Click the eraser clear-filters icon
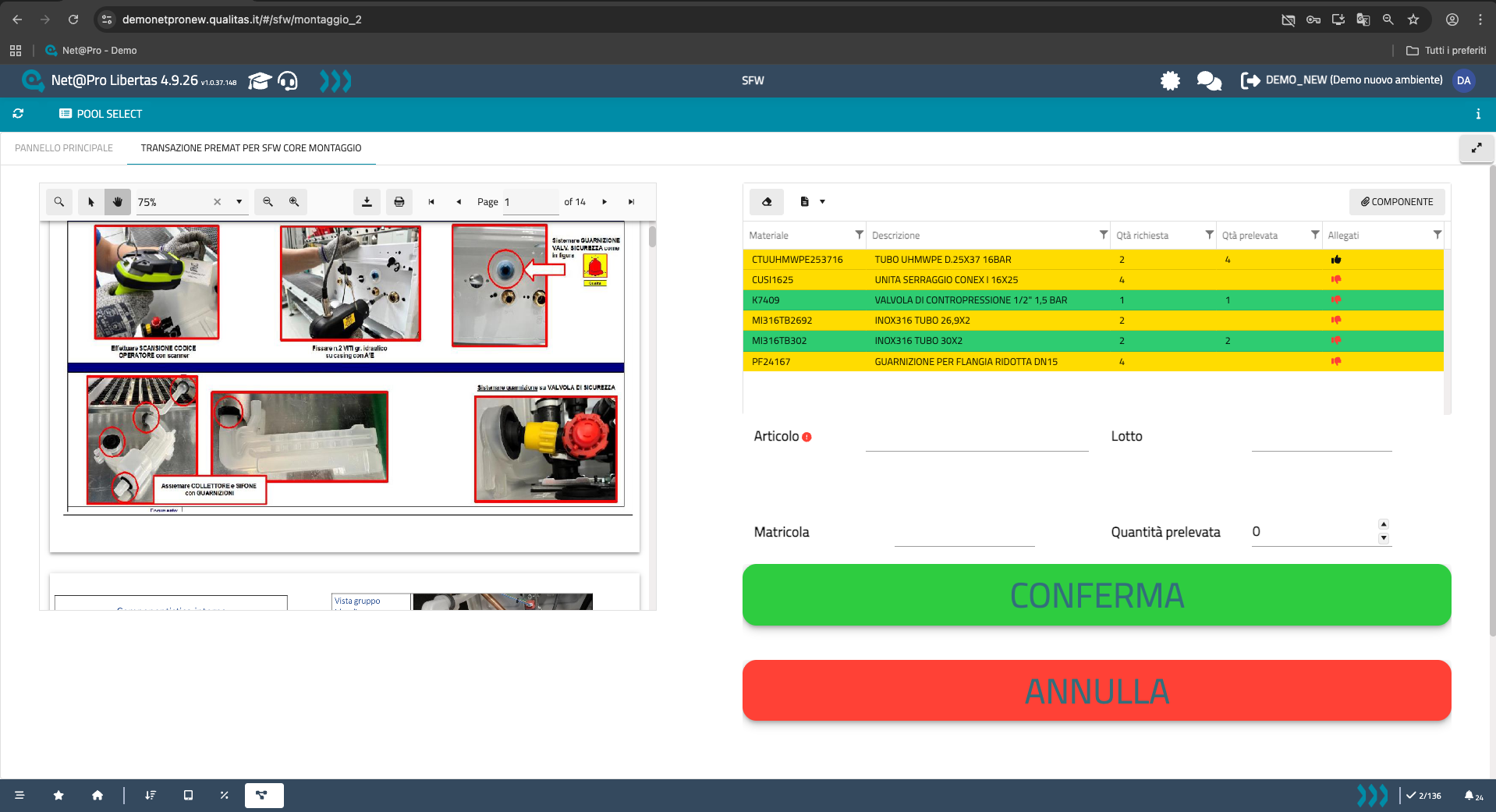 pyautogui.click(x=767, y=202)
